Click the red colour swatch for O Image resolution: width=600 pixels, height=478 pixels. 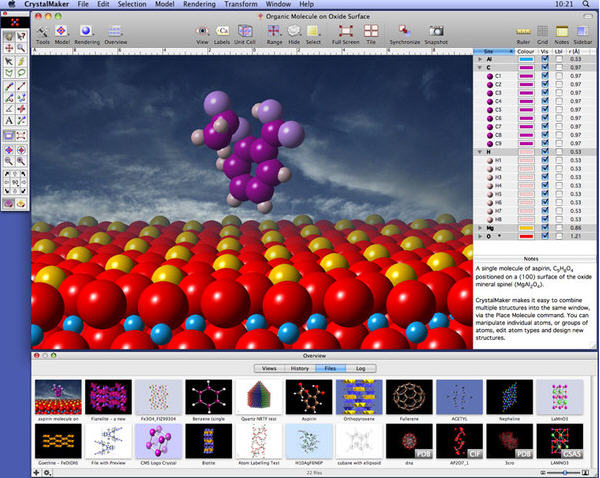tap(524, 238)
